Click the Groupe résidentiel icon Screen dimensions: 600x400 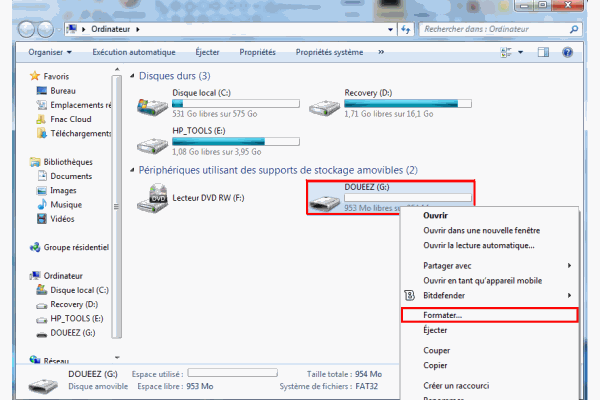35,247
